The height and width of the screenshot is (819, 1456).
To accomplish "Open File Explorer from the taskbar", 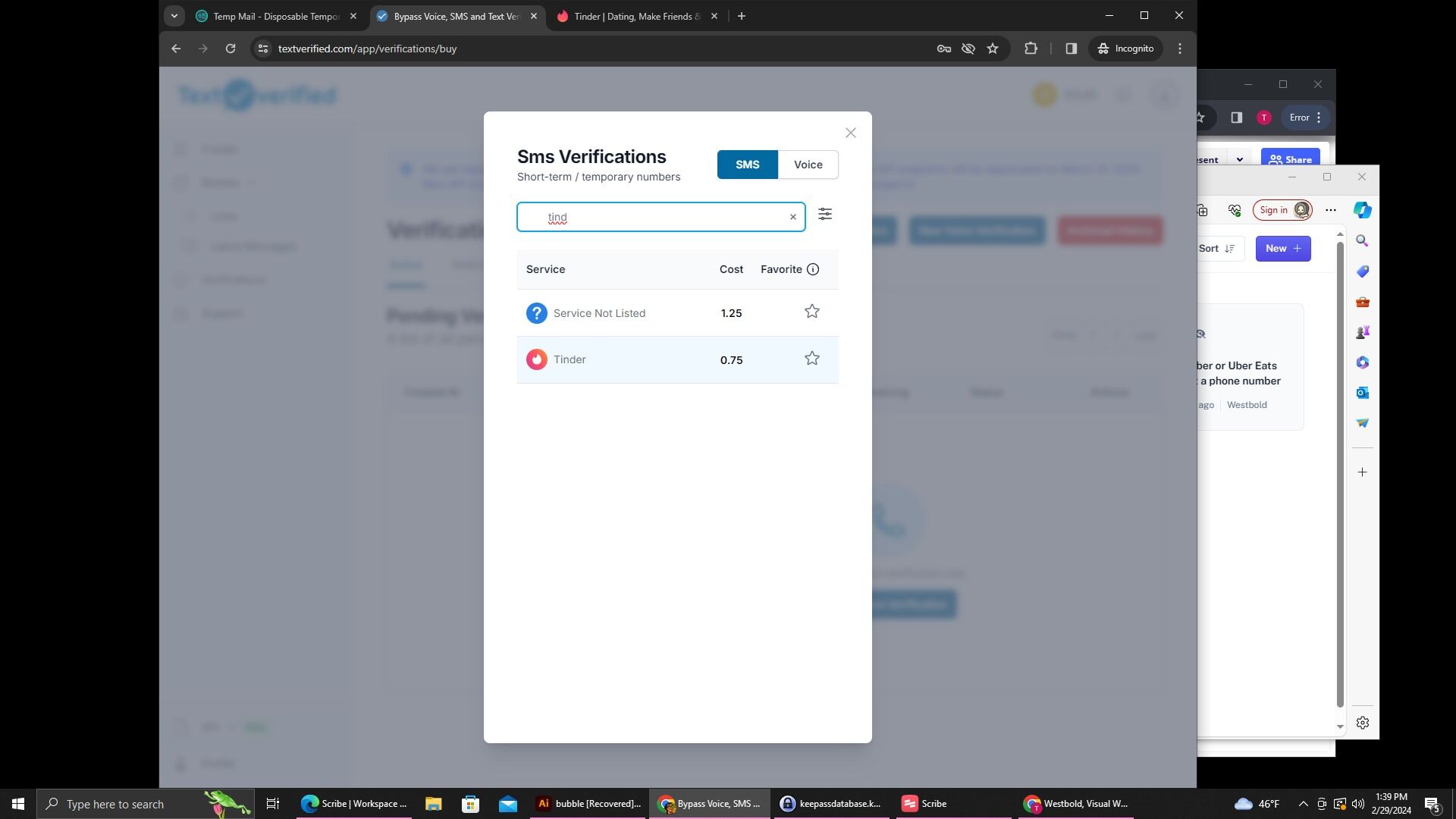I will click(x=433, y=804).
